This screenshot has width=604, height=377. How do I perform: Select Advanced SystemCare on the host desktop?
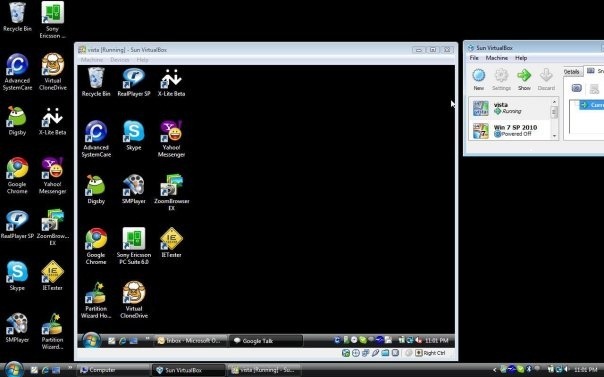(x=17, y=72)
